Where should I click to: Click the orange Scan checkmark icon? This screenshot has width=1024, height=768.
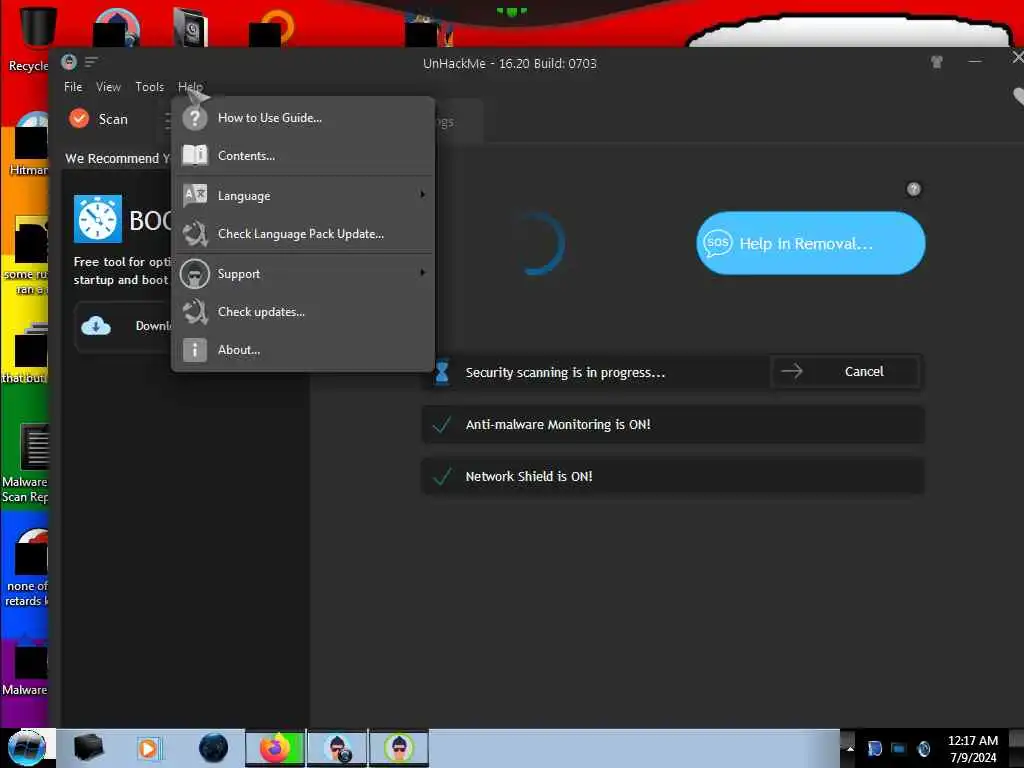[x=79, y=118]
